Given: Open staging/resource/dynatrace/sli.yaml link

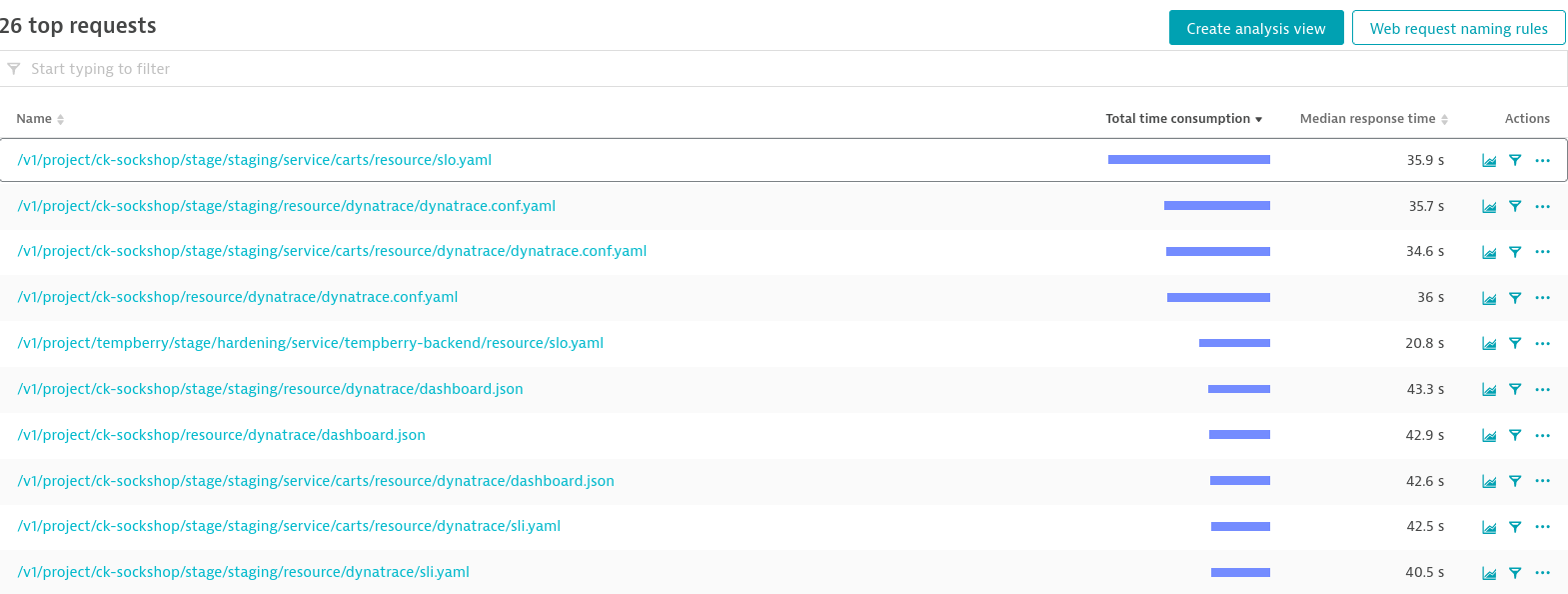Looking at the screenshot, I should coord(244,572).
